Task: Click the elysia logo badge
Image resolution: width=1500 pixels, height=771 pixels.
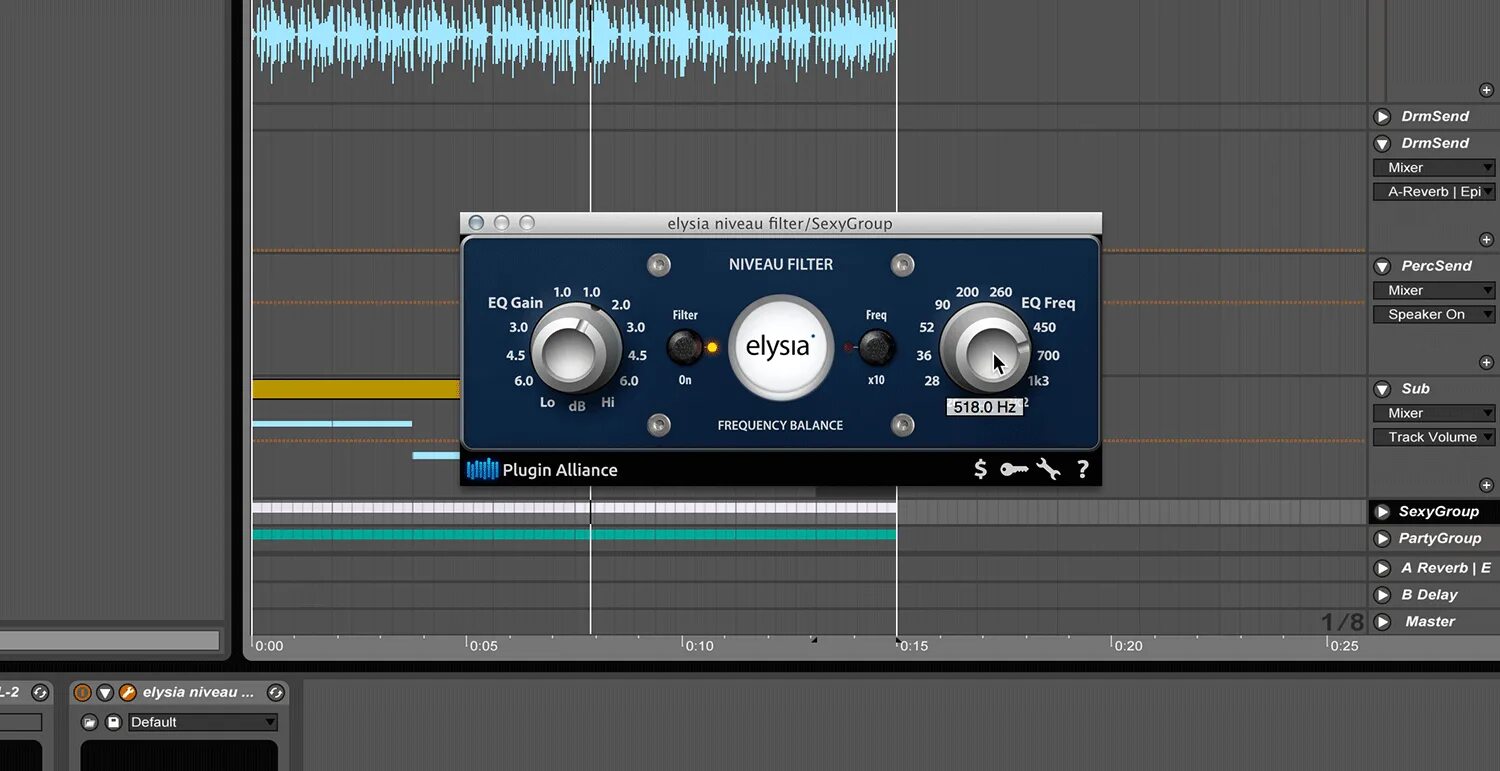Action: point(780,347)
